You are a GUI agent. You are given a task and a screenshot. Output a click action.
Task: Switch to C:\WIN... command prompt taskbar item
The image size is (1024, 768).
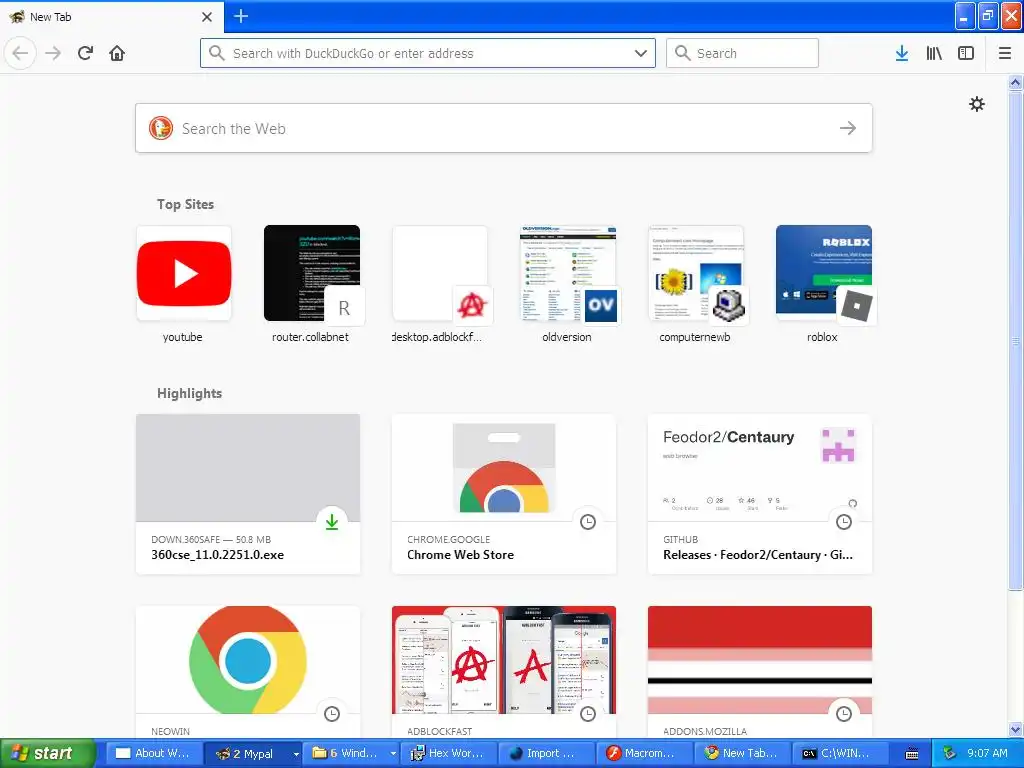pyautogui.click(x=840, y=754)
